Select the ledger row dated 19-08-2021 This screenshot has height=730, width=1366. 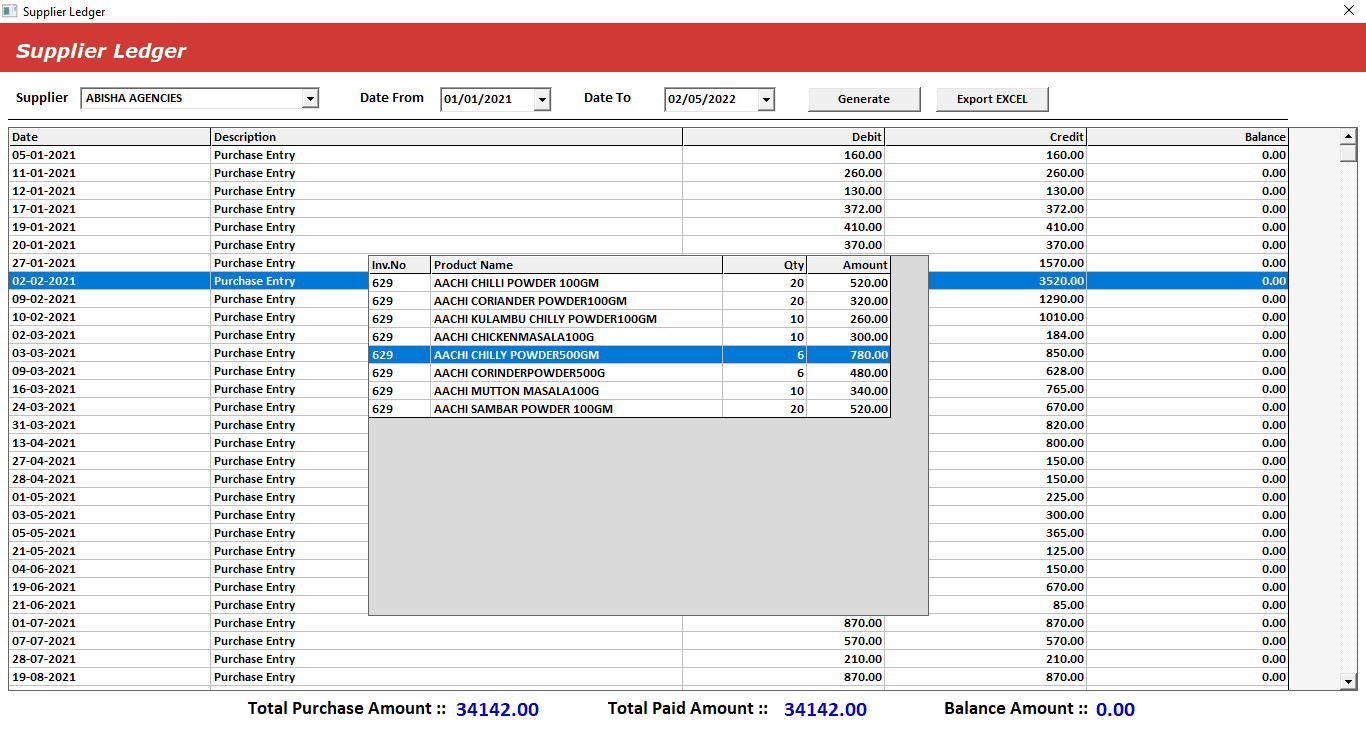[x=648, y=677]
